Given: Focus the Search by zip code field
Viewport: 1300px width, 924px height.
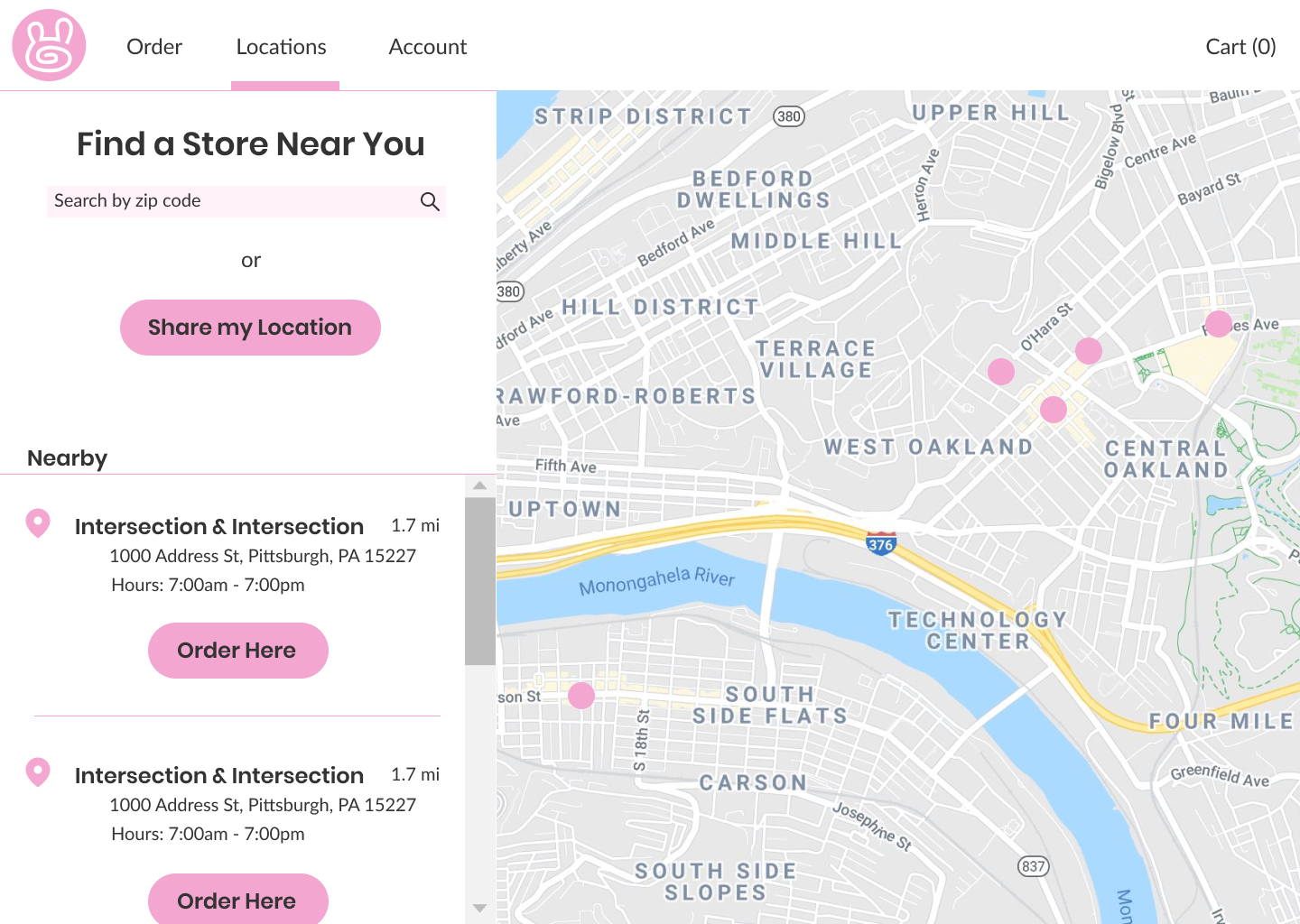Looking at the screenshot, I should tap(246, 201).
